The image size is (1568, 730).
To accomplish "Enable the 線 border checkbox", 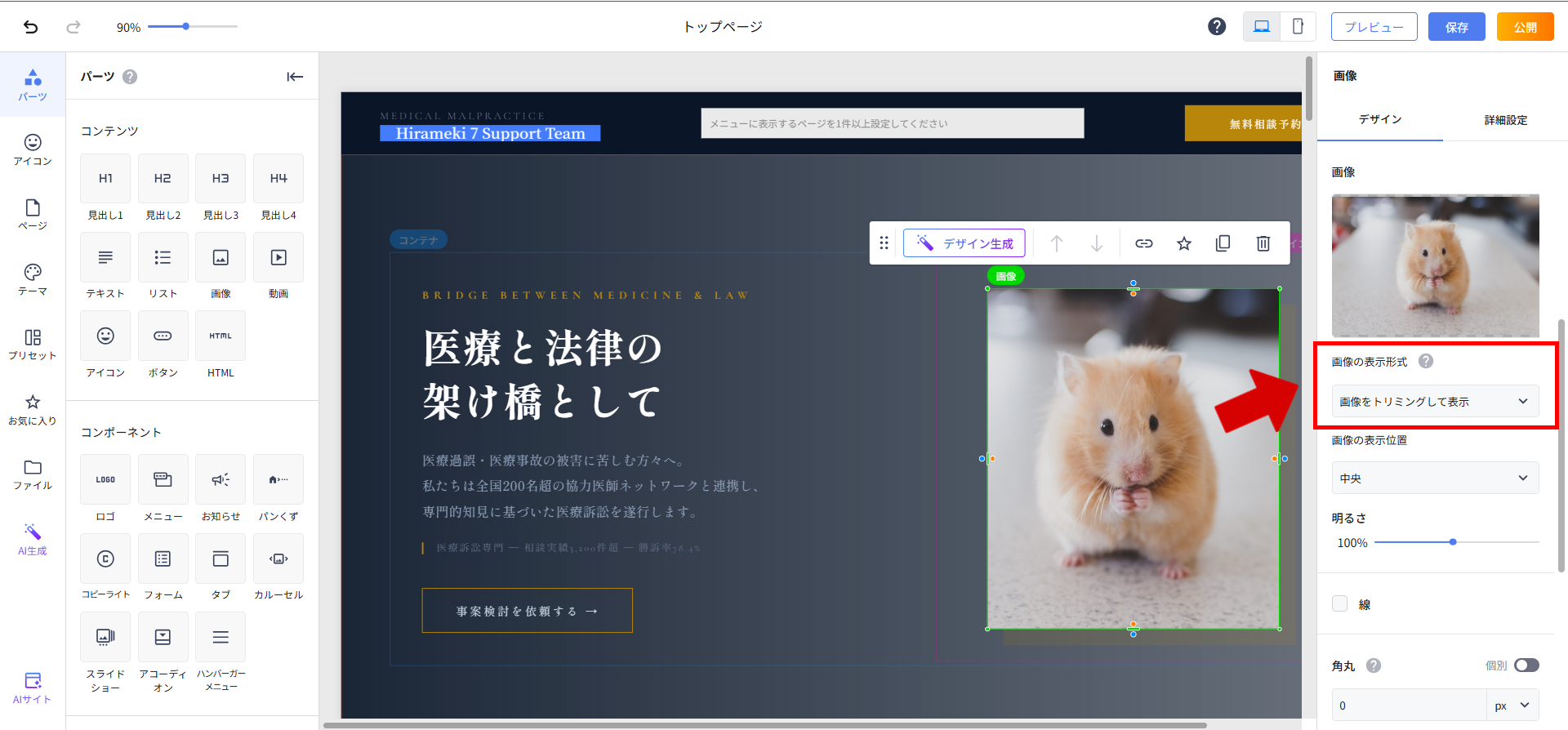I will click(1340, 603).
